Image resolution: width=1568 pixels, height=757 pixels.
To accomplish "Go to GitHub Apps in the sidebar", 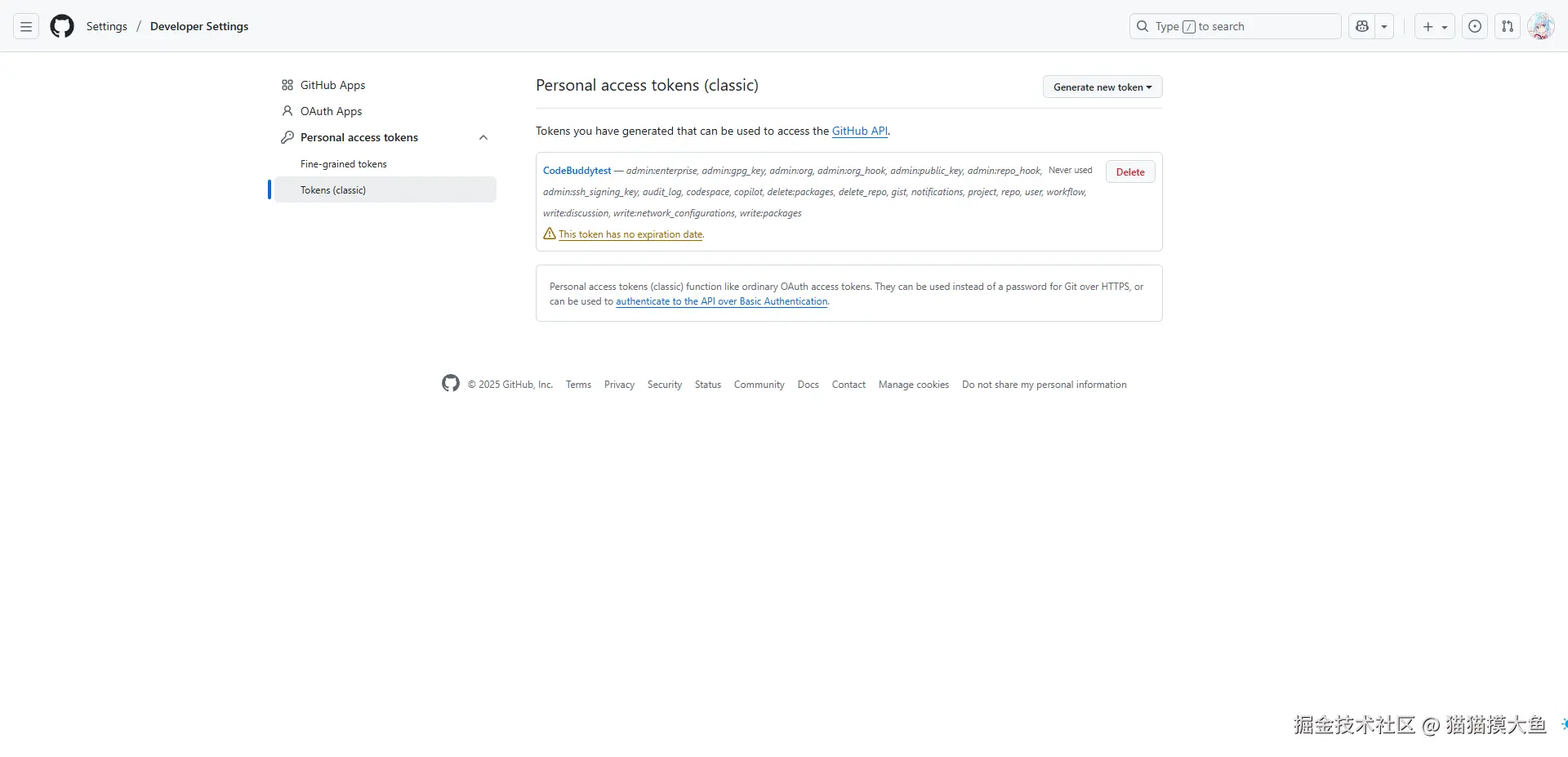I will coord(332,85).
